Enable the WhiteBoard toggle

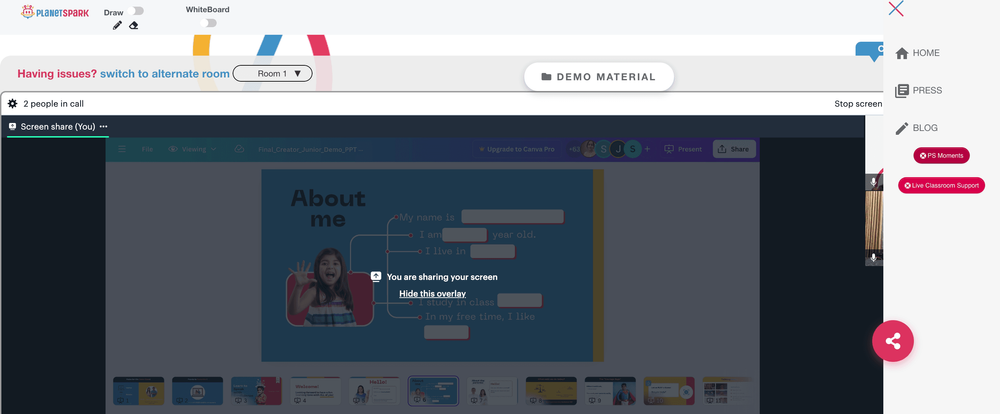[x=208, y=23]
